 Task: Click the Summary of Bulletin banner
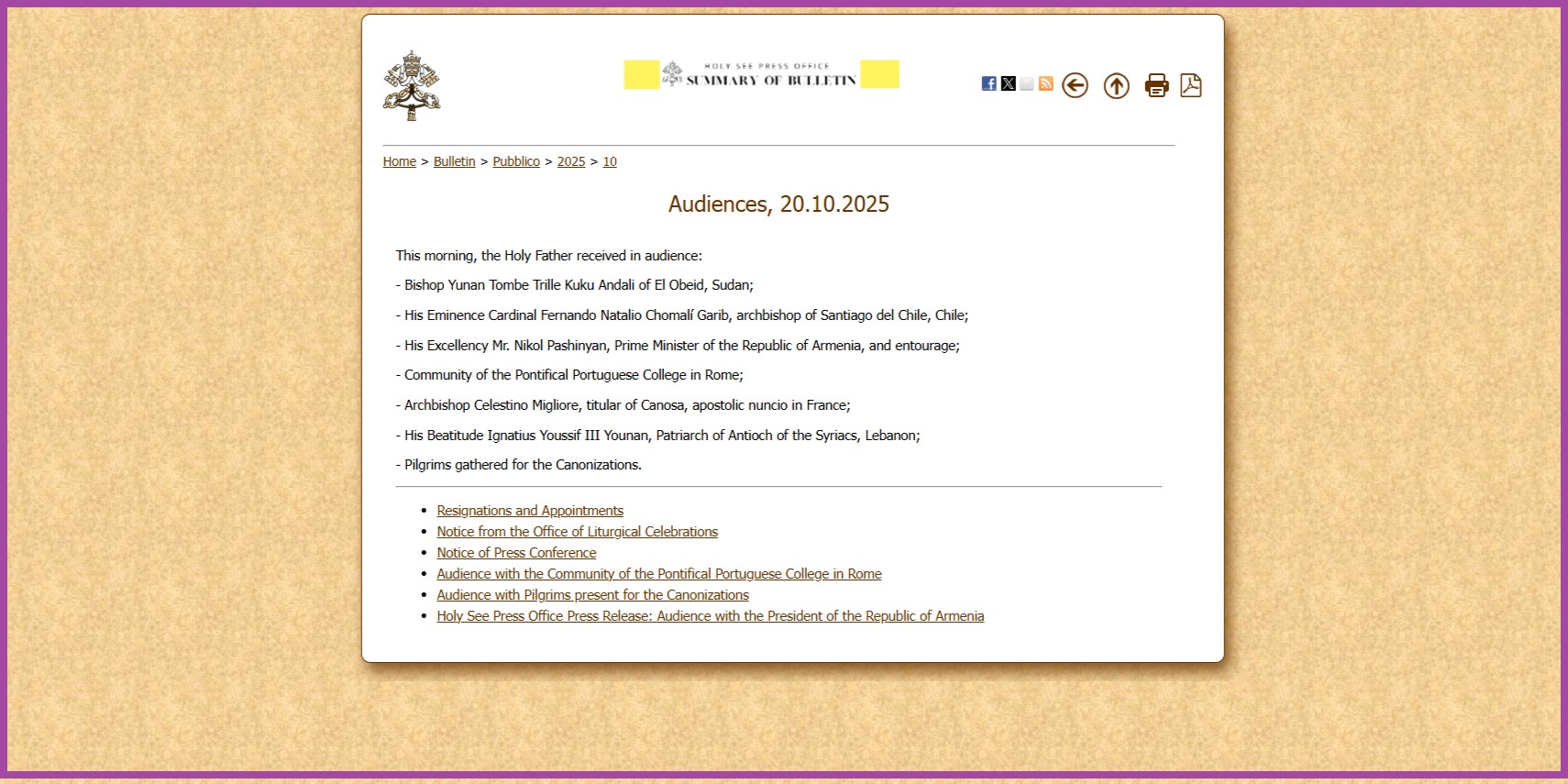[x=762, y=74]
